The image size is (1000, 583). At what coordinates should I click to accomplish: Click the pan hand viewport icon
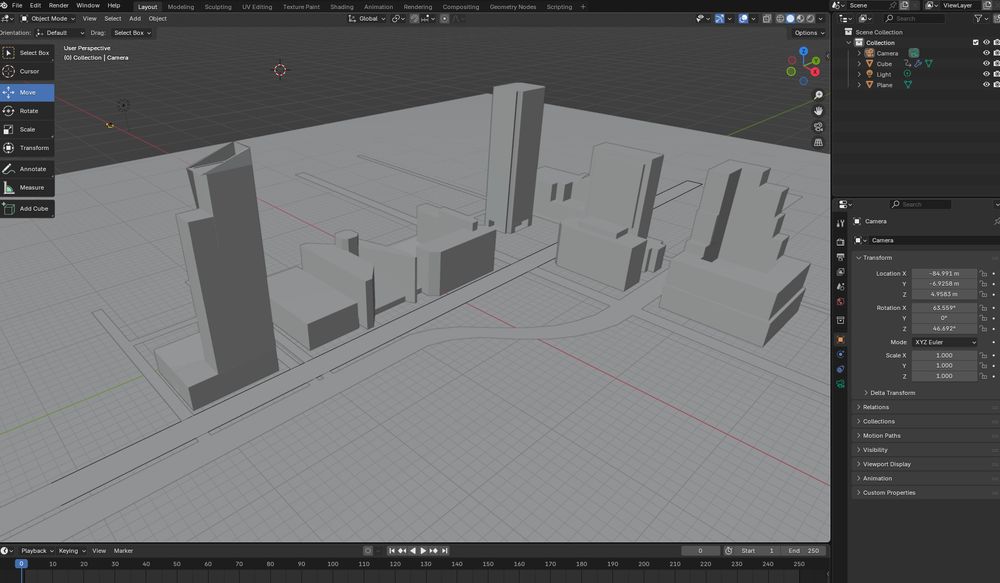(x=818, y=111)
